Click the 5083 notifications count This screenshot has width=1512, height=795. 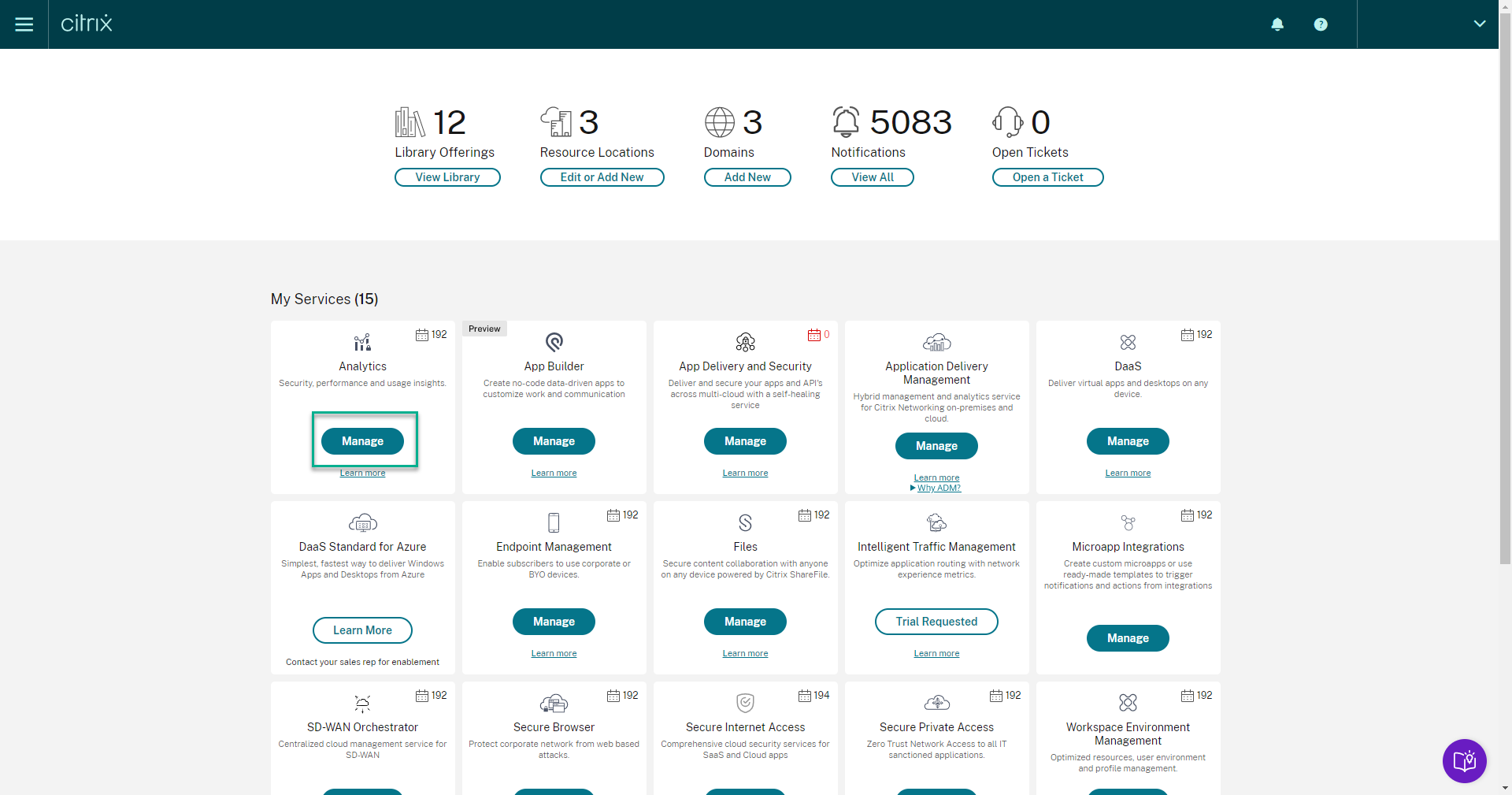click(x=911, y=122)
